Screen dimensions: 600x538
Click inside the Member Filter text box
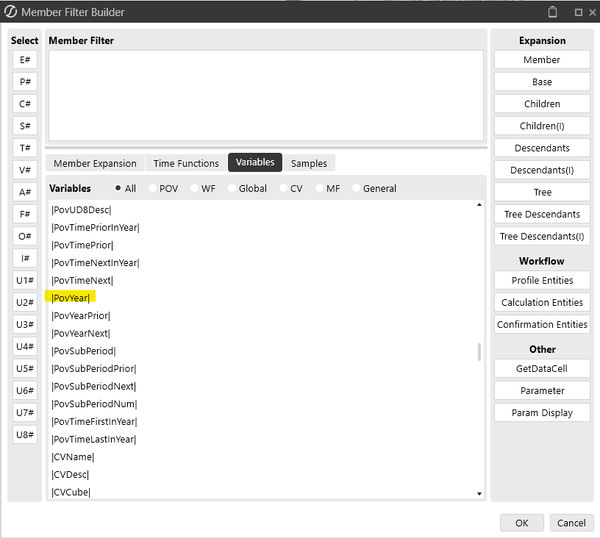[265, 90]
